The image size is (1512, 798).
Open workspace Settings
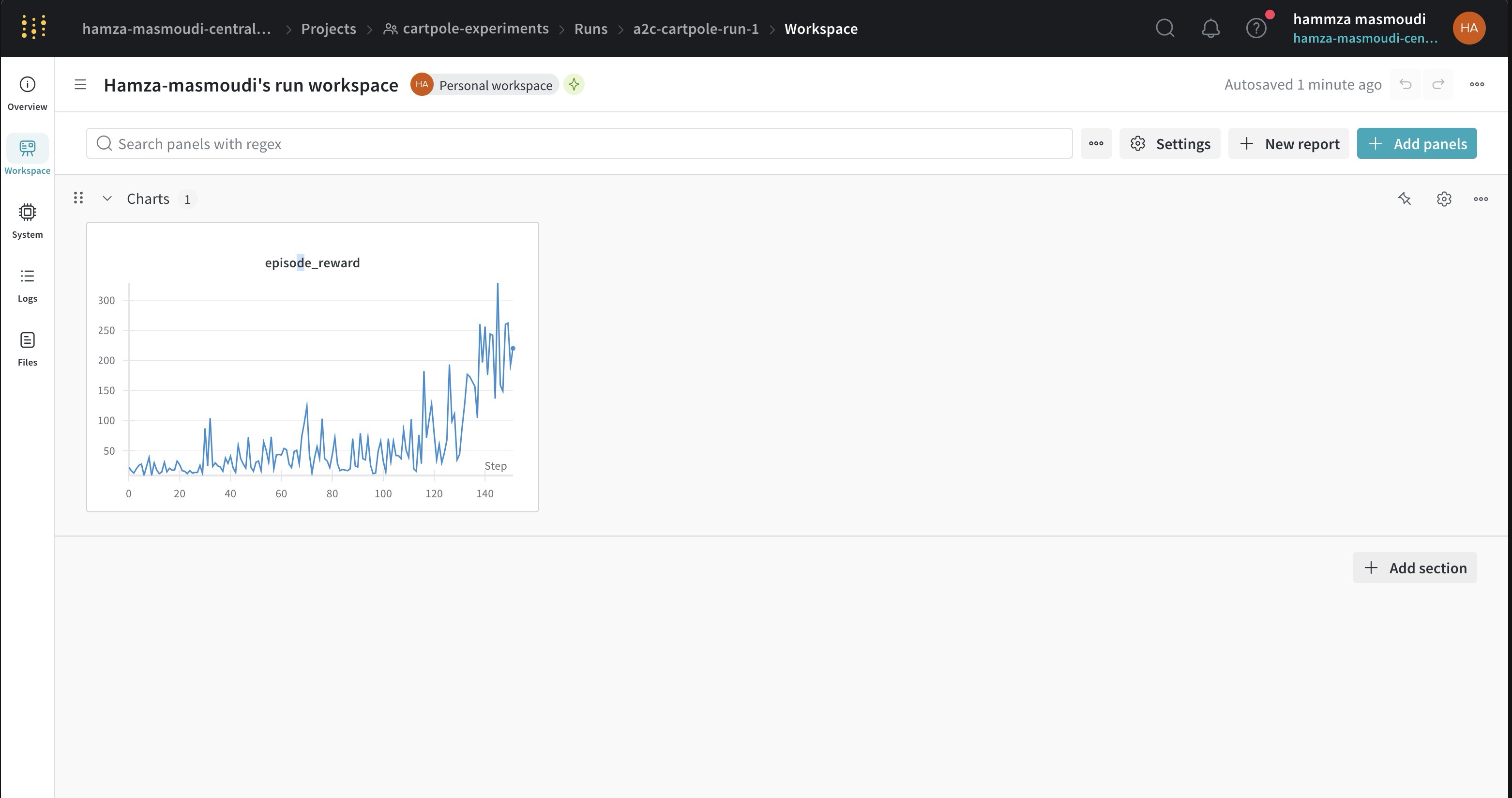click(1169, 143)
